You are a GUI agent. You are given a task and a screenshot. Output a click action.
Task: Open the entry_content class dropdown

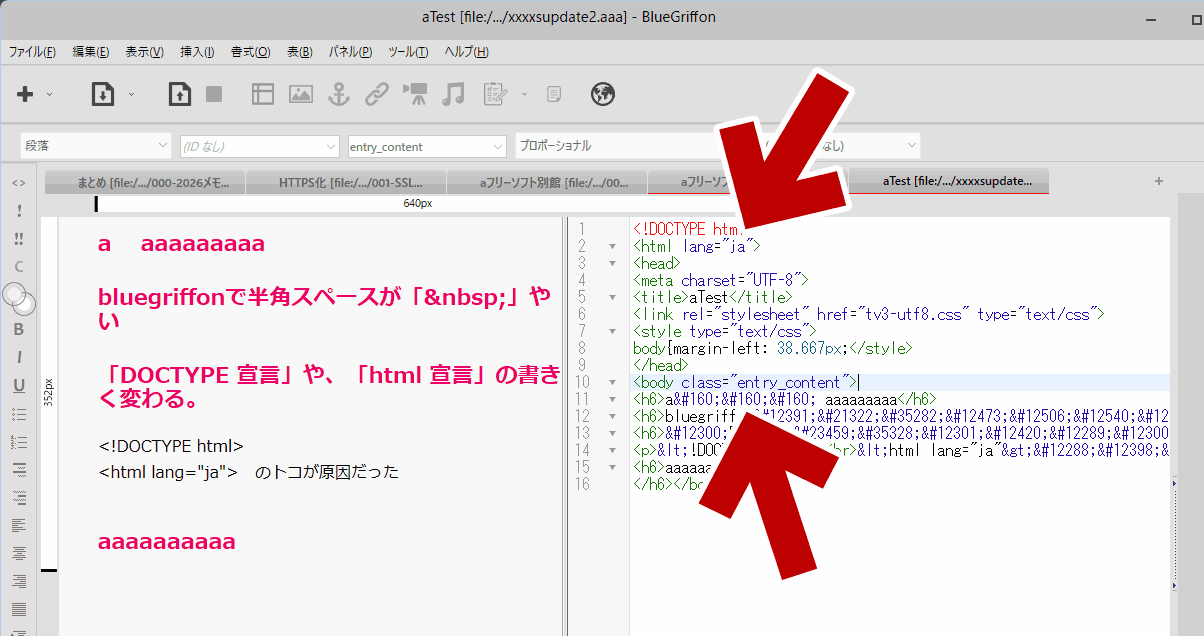427,146
